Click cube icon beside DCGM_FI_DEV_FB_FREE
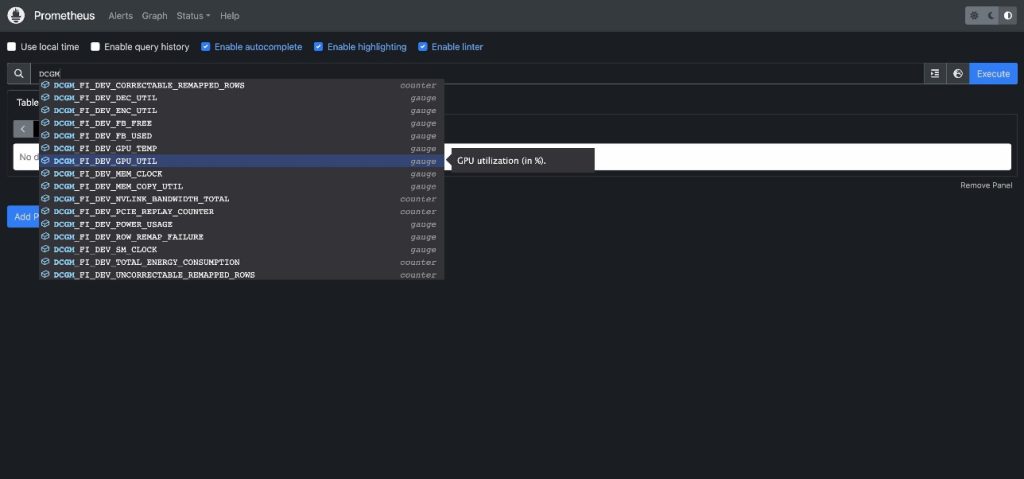This screenshot has width=1024, height=479. point(45,123)
